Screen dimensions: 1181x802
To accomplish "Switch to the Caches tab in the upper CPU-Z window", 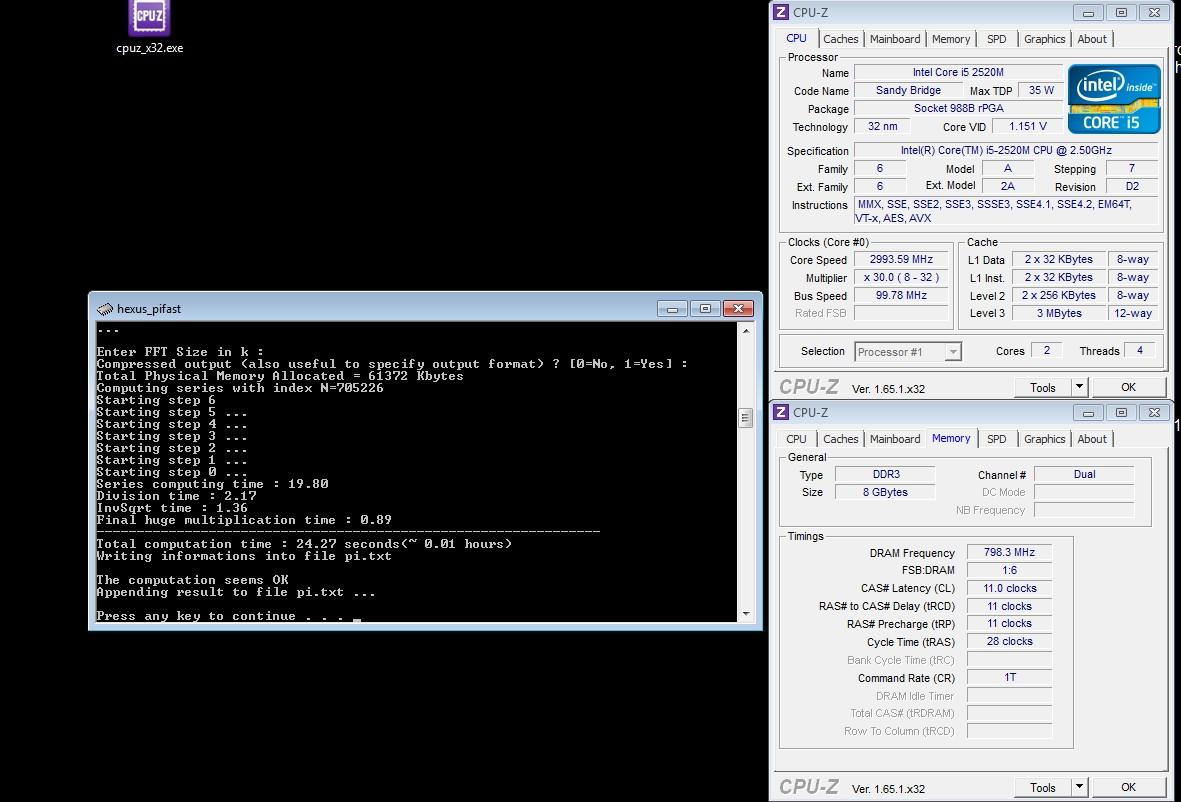I will pos(841,39).
